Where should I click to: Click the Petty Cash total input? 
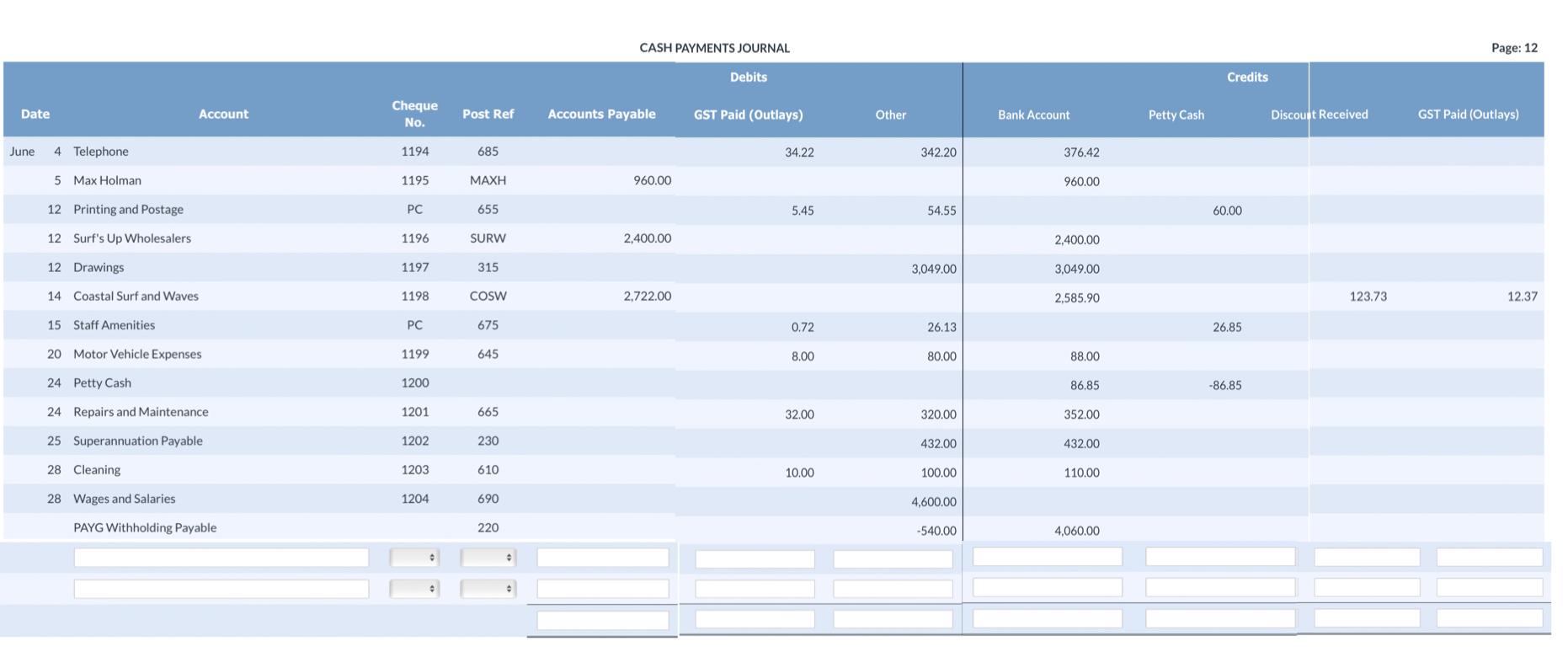pyautogui.click(x=1220, y=618)
